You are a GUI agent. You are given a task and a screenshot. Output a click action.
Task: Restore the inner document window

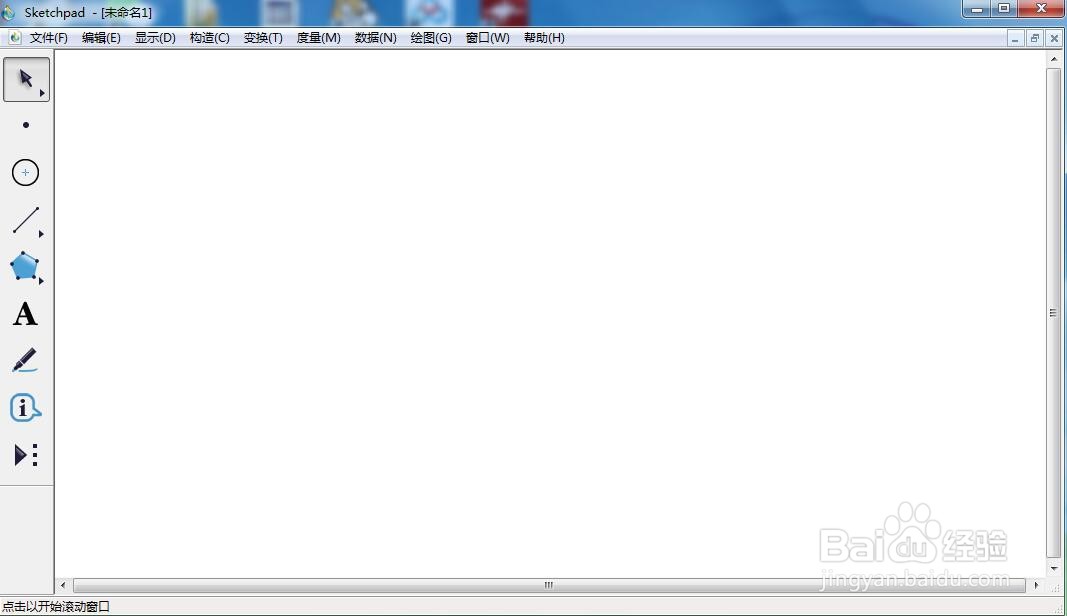click(1034, 39)
